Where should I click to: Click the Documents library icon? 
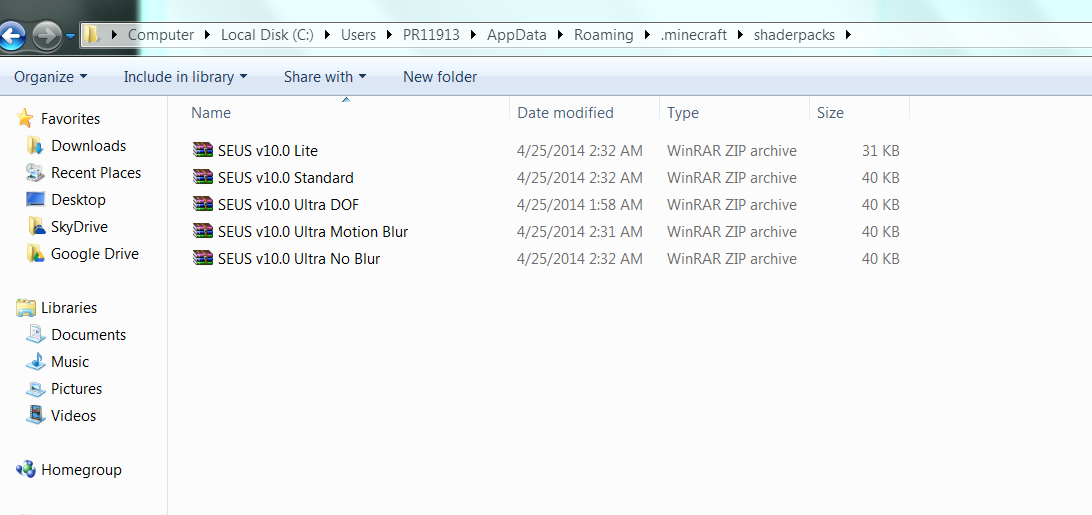click(x=36, y=335)
